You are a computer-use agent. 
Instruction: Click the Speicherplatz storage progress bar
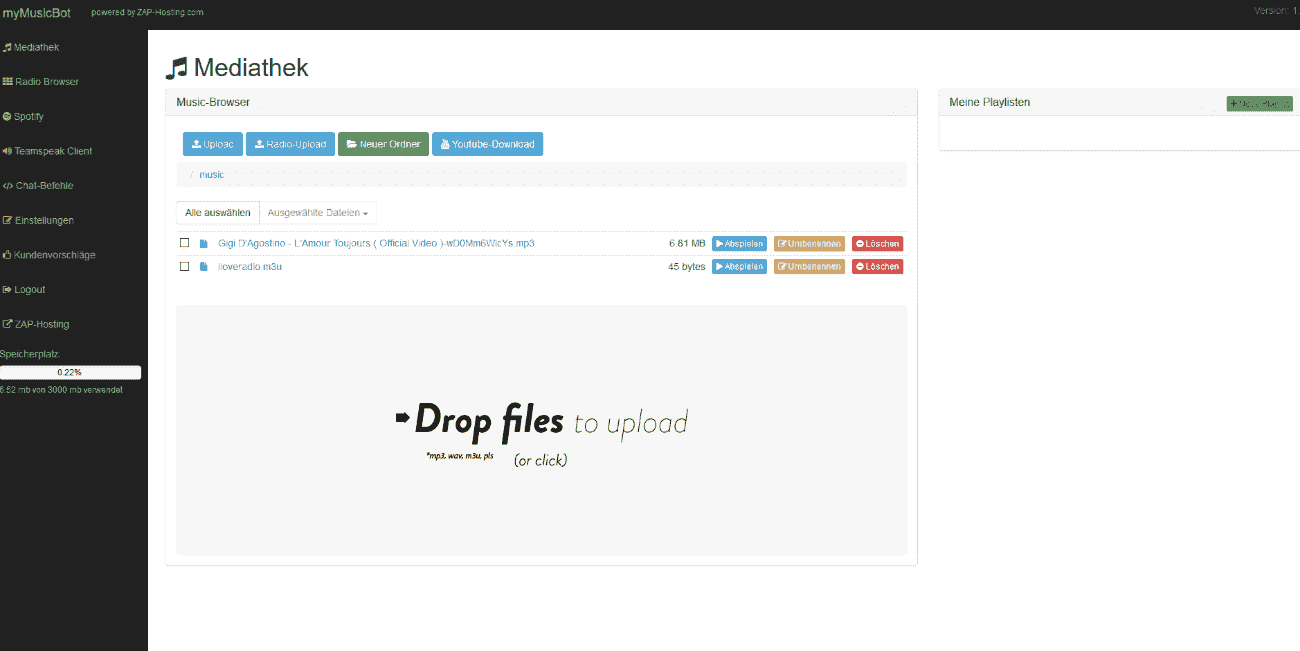pos(70,372)
